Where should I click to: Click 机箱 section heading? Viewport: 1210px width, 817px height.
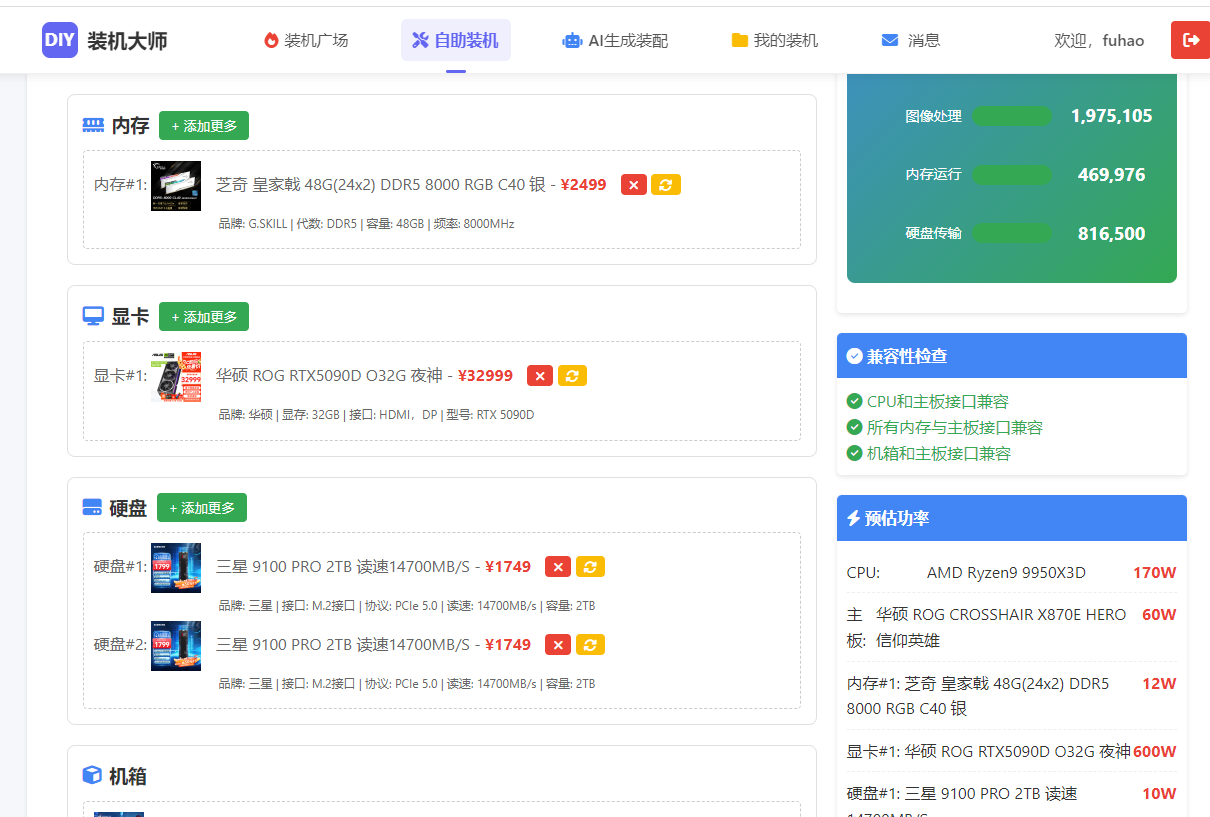click(x=128, y=776)
